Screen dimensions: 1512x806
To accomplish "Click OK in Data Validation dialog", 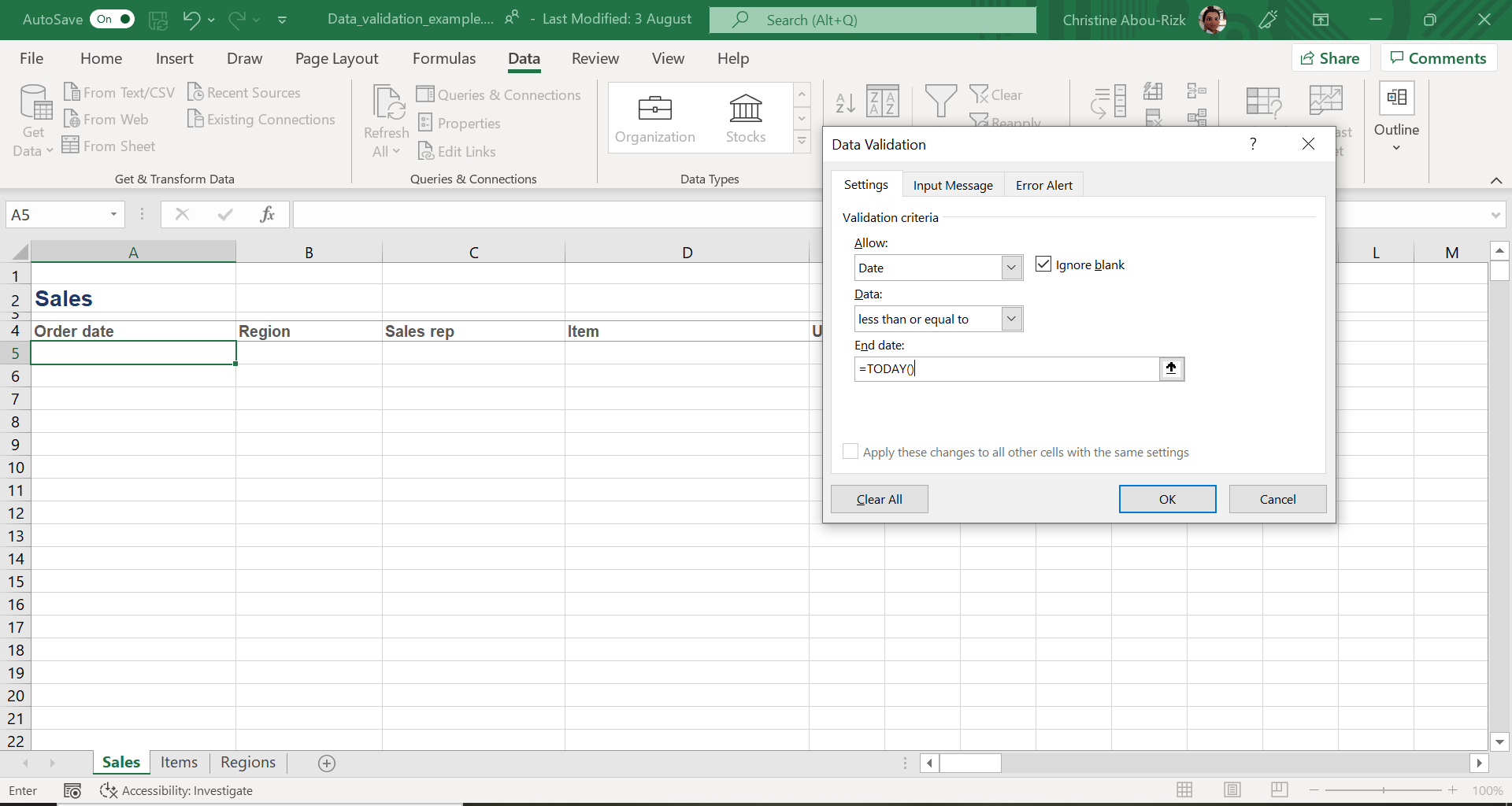I will coord(1167,499).
